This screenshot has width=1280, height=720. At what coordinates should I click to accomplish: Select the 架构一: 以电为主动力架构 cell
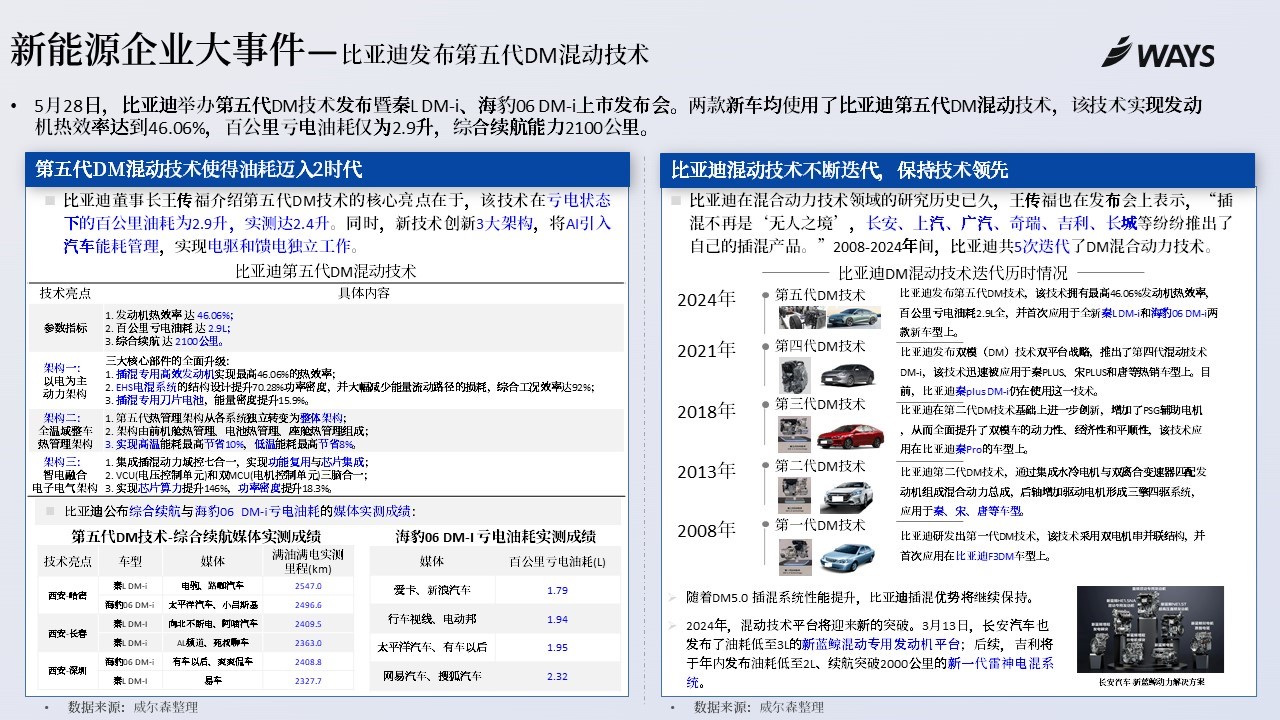click(65, 381)
